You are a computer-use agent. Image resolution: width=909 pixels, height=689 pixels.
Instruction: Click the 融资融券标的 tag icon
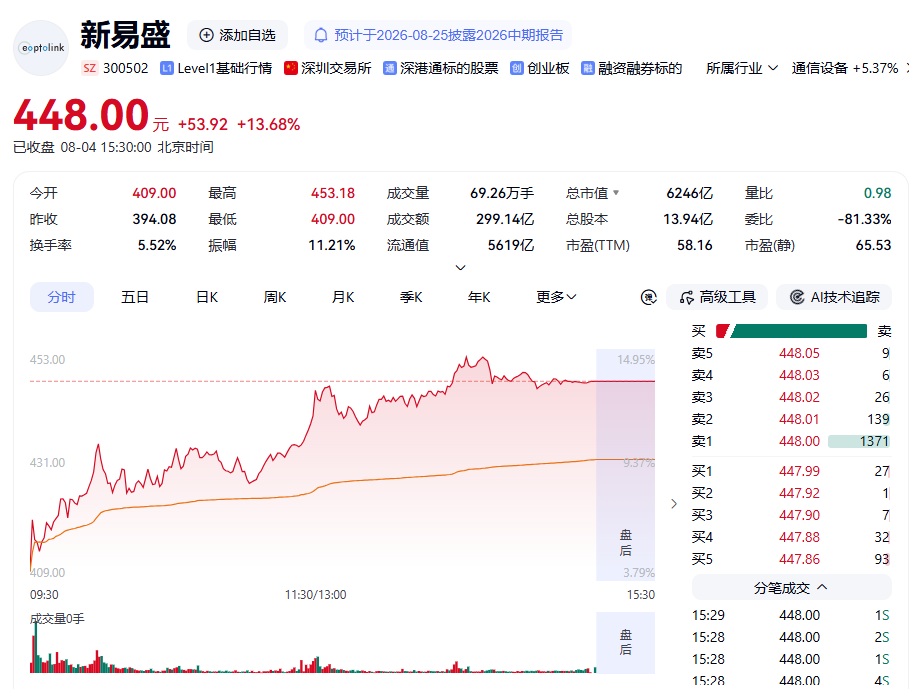(587, 68)
